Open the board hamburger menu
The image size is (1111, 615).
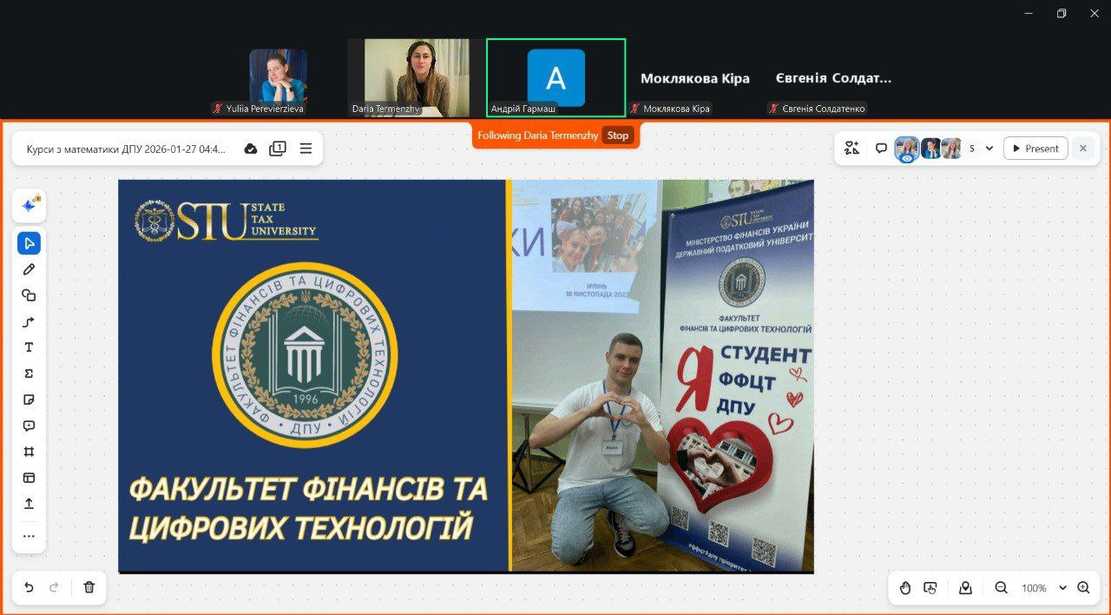tap(305, 147)
